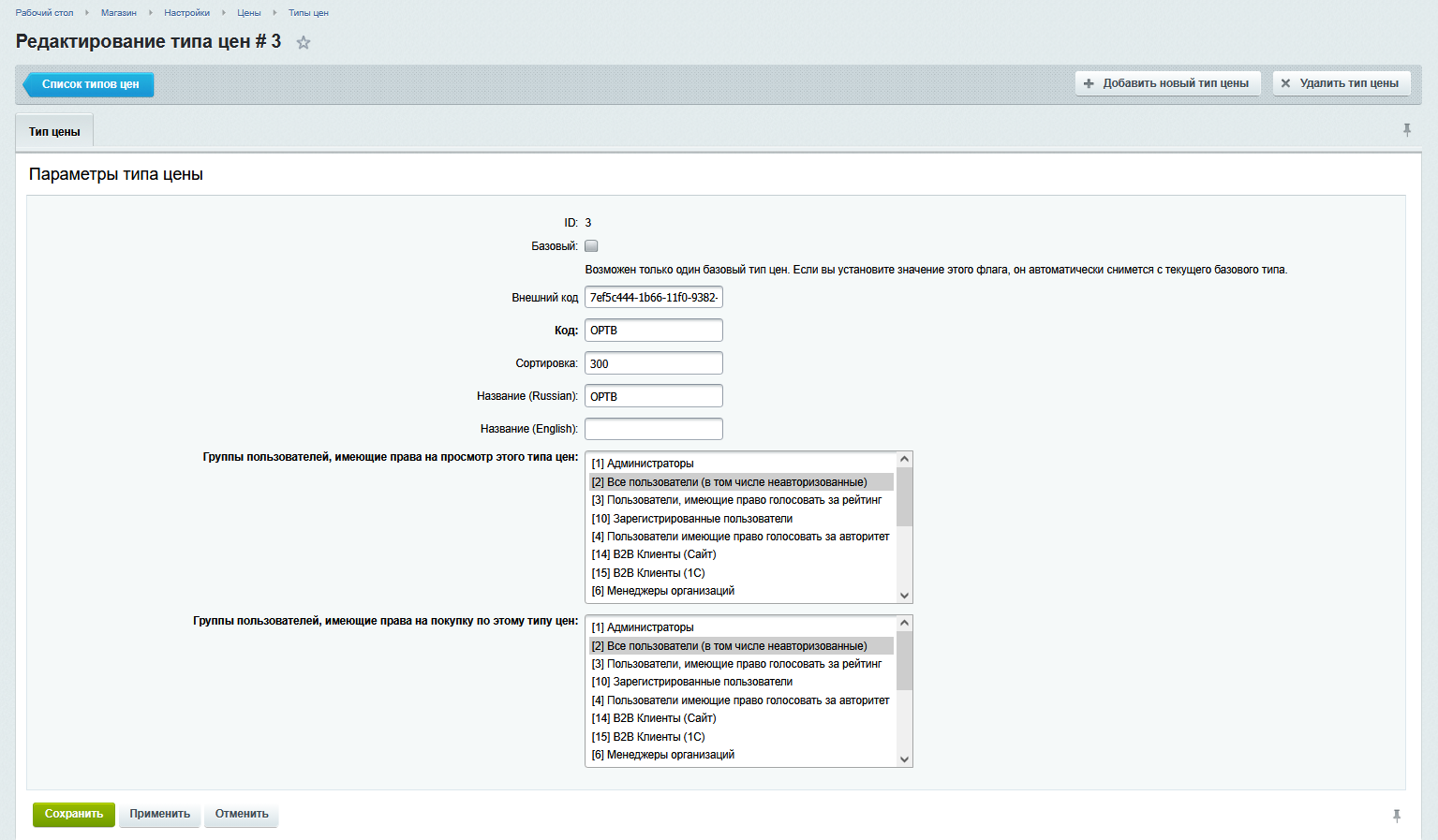Open Настройки breadcrumb link
This screenshot has height=840, width=1438.
click(x=186, y=13)
